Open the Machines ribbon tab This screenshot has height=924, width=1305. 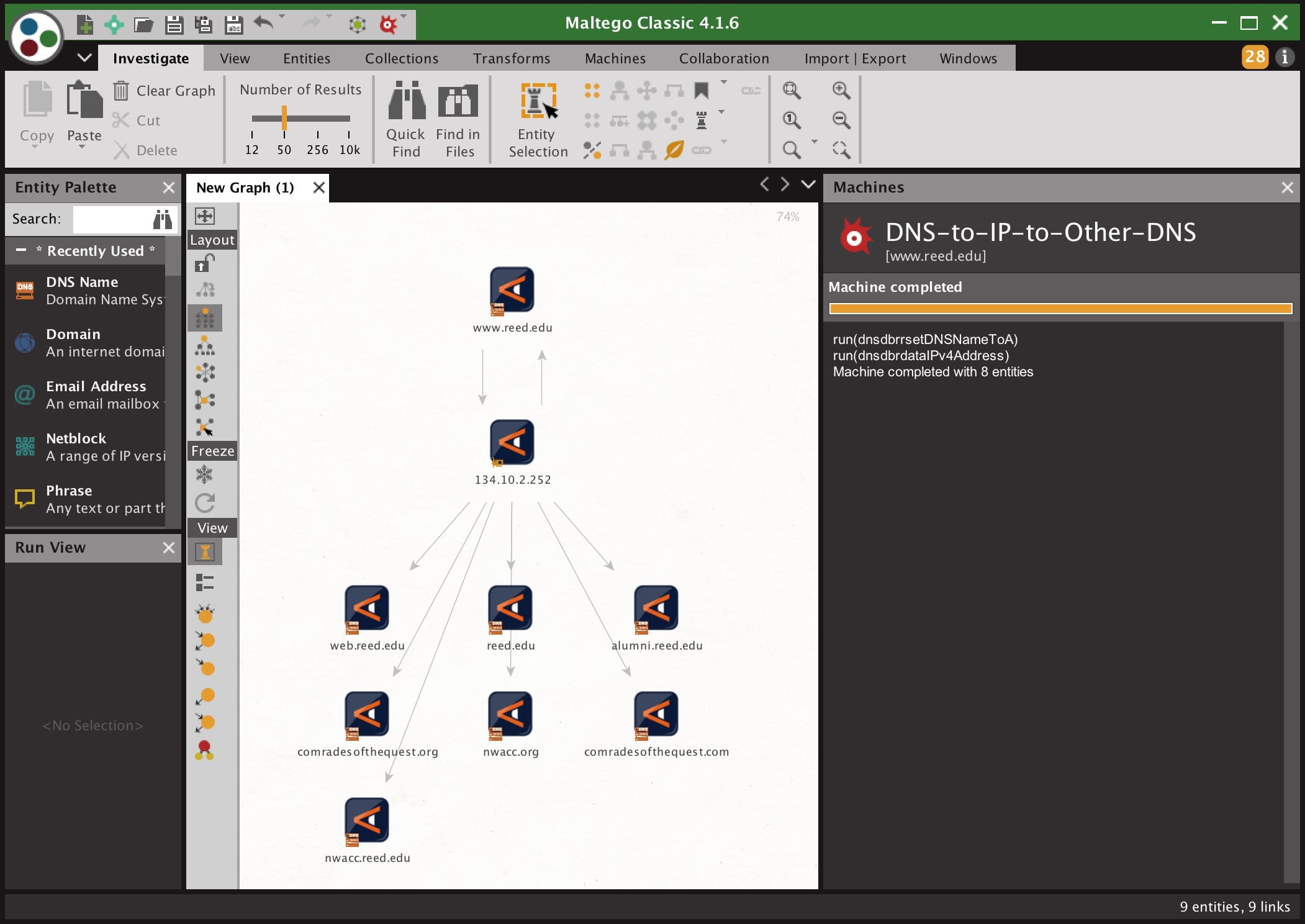click(x=615, y=58)
